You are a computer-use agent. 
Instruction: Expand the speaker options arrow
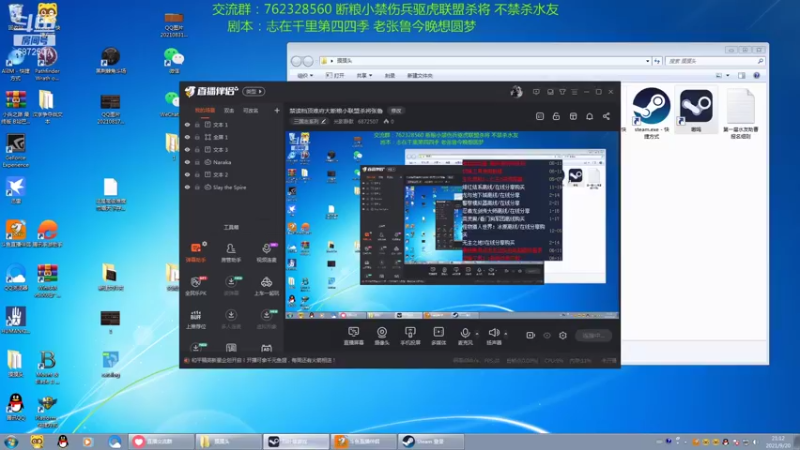[x=506, y=334]
